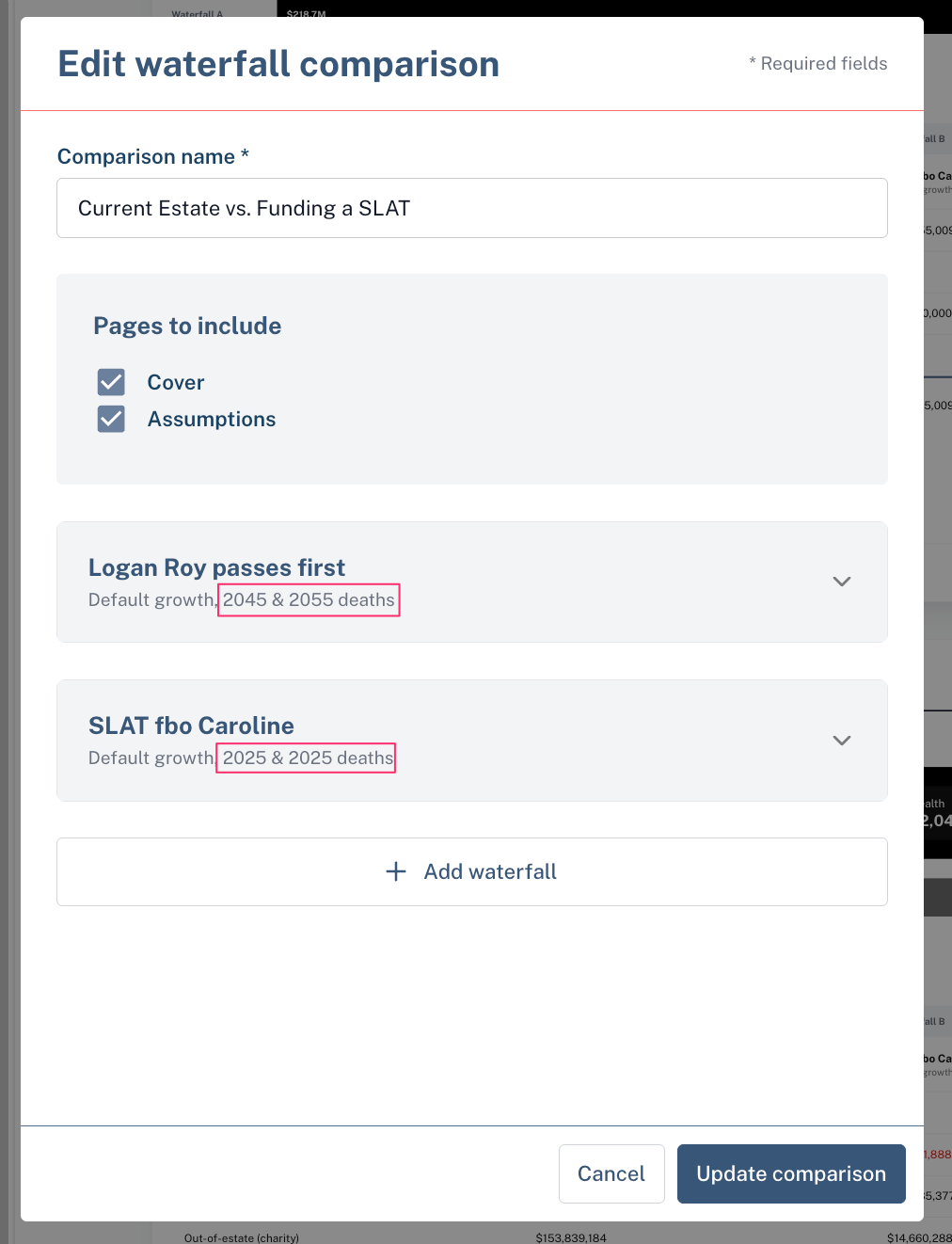Cancel editing the comparison
The image size is (952, 1244).
[611, 1173]
